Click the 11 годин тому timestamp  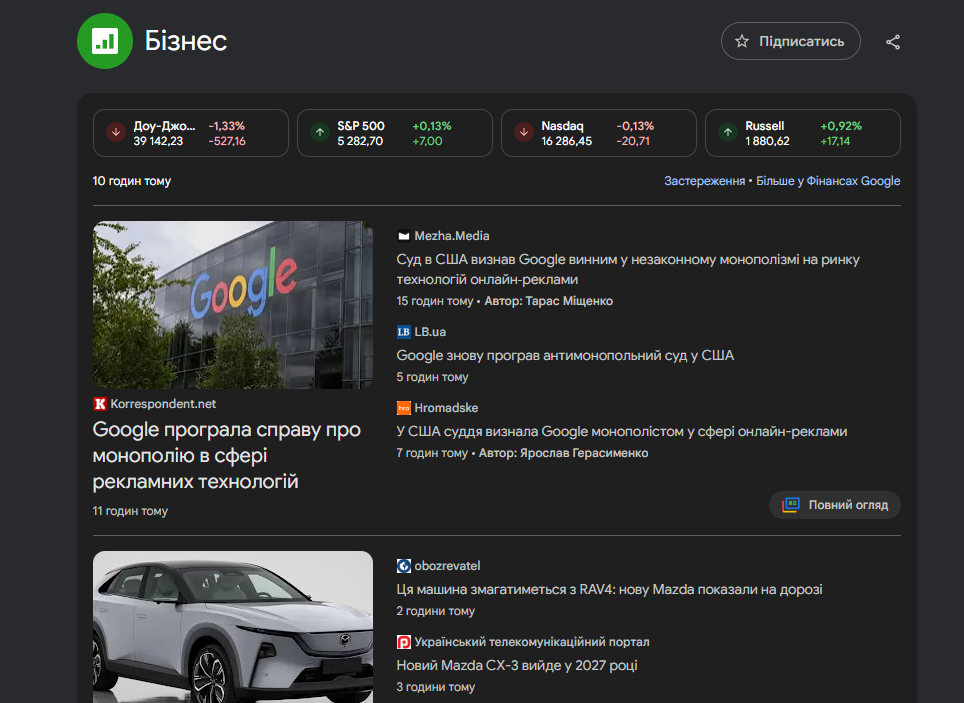click(x=130, y=511)
